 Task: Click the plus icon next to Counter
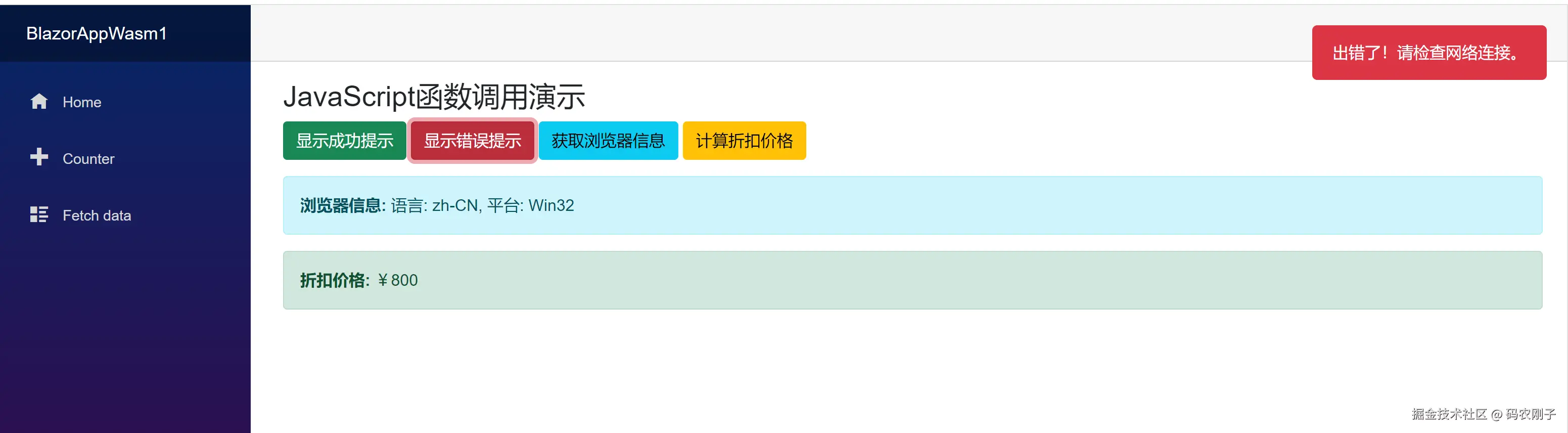tap(39, 158)
